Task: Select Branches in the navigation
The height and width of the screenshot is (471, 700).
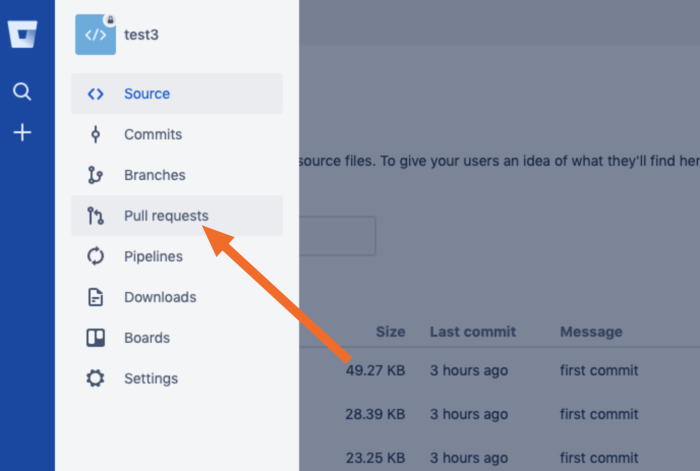Action: click(155, 175)
